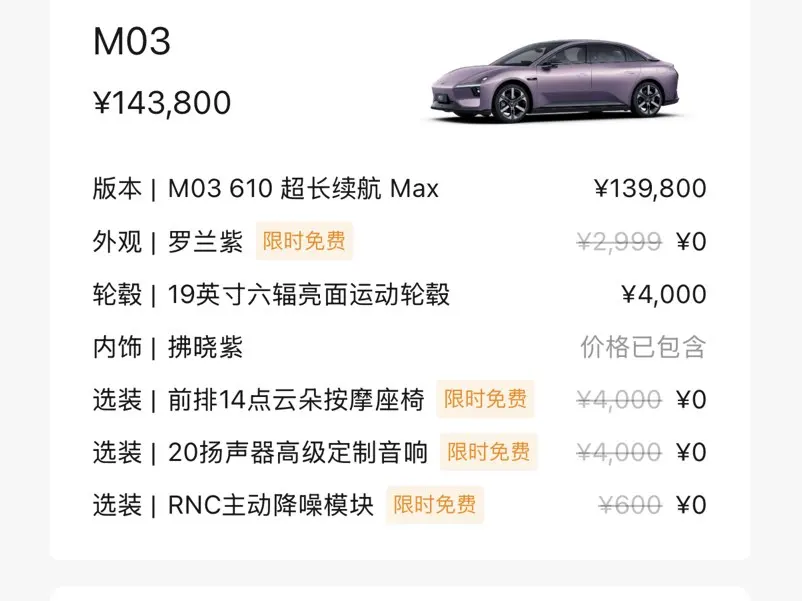Click the crossed-out ¥600 price
This screenshot has width=802, height=601.
tap(630, 505)
